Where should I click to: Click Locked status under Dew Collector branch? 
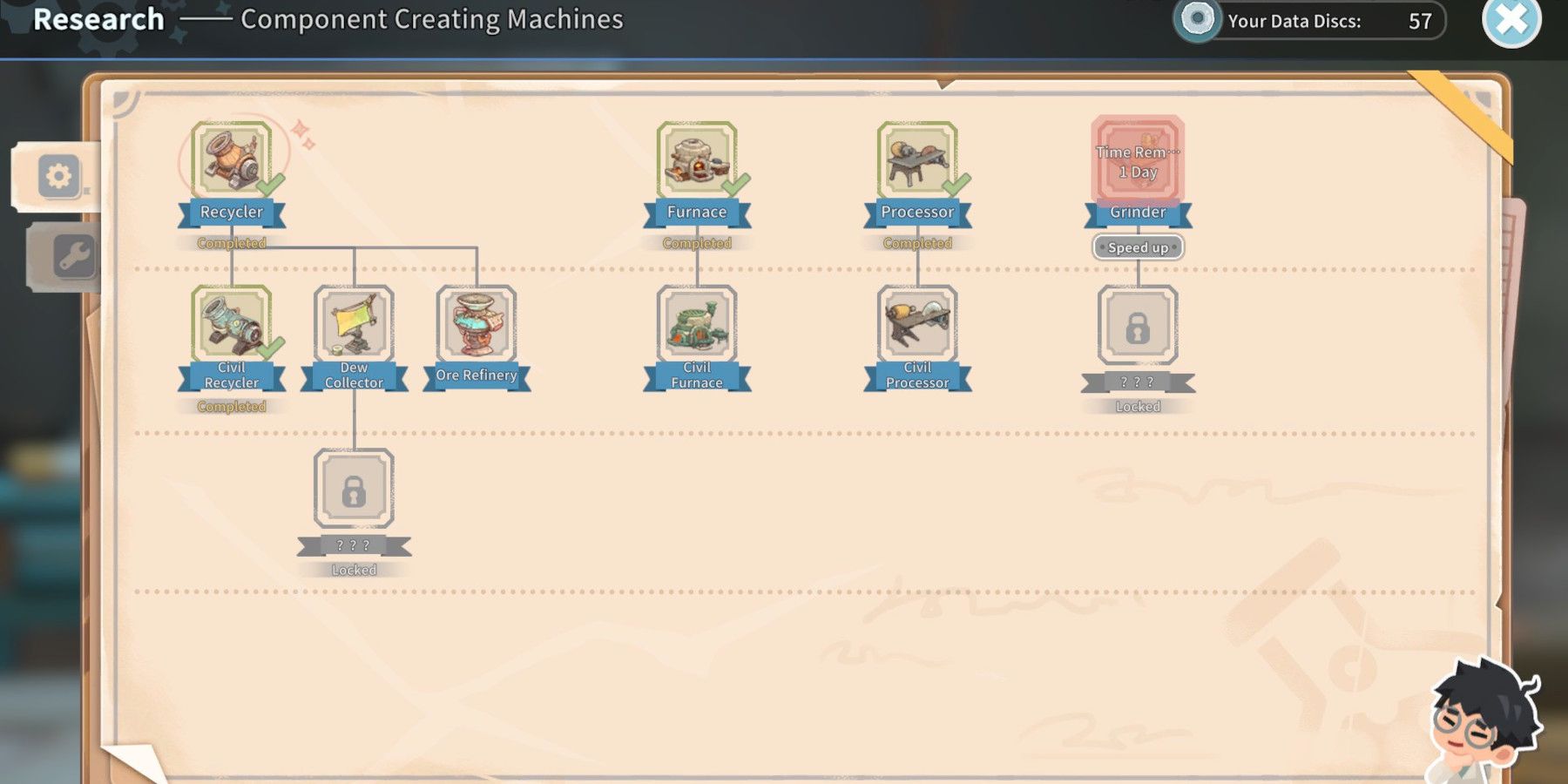(x=354, y=571)
